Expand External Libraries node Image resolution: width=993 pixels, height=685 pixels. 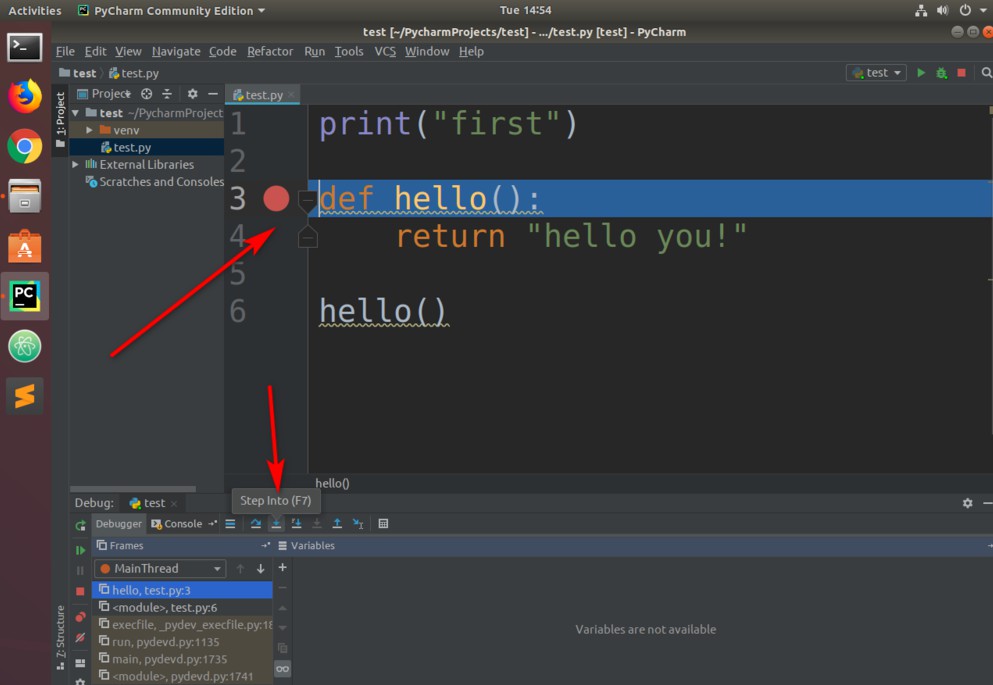click(x=75, y=164)
